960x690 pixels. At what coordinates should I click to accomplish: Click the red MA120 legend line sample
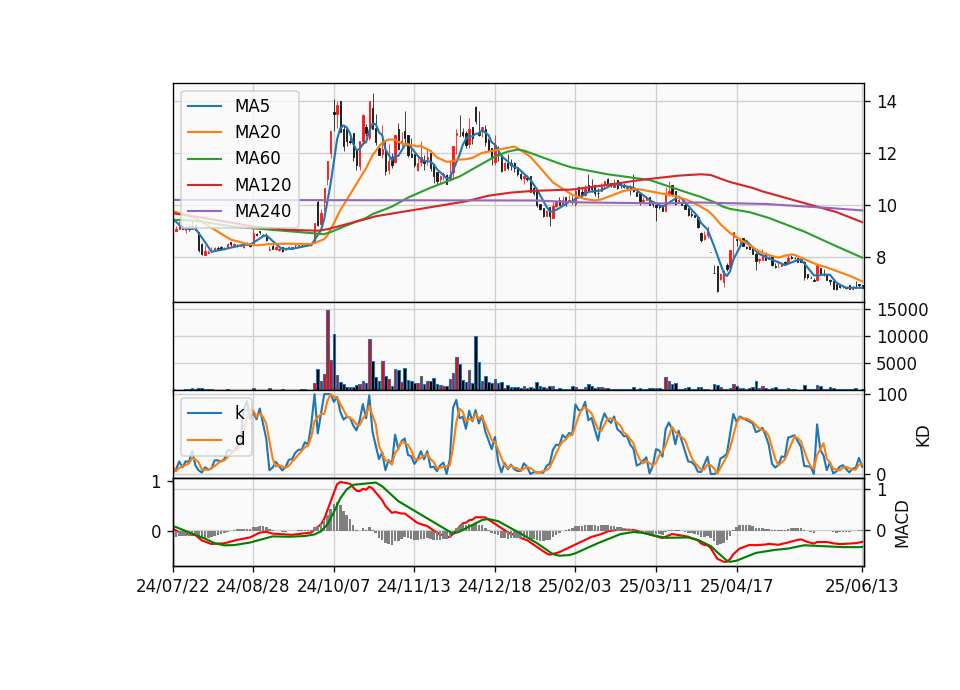pos(204,185)
